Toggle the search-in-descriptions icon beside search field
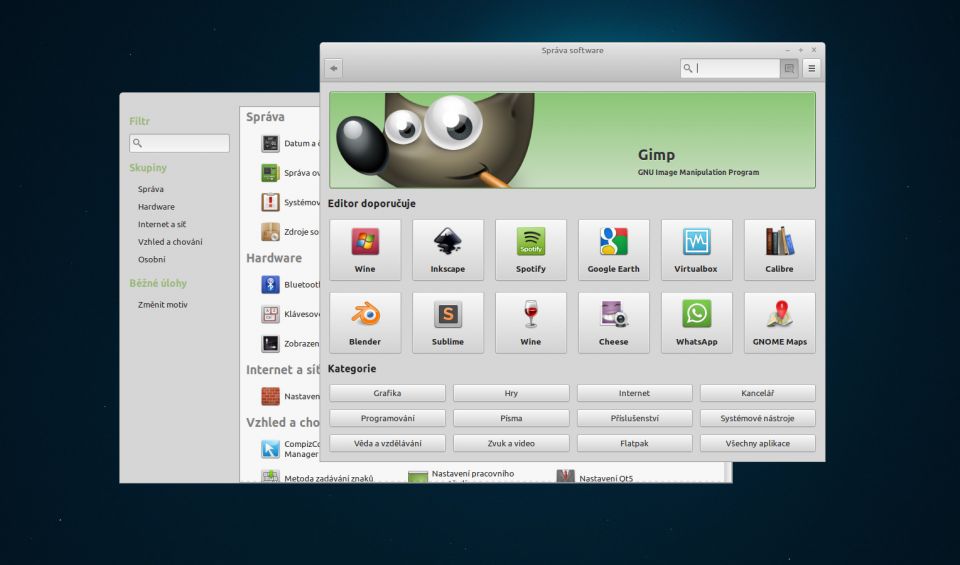960x565 pixels. tap(789, 69)
